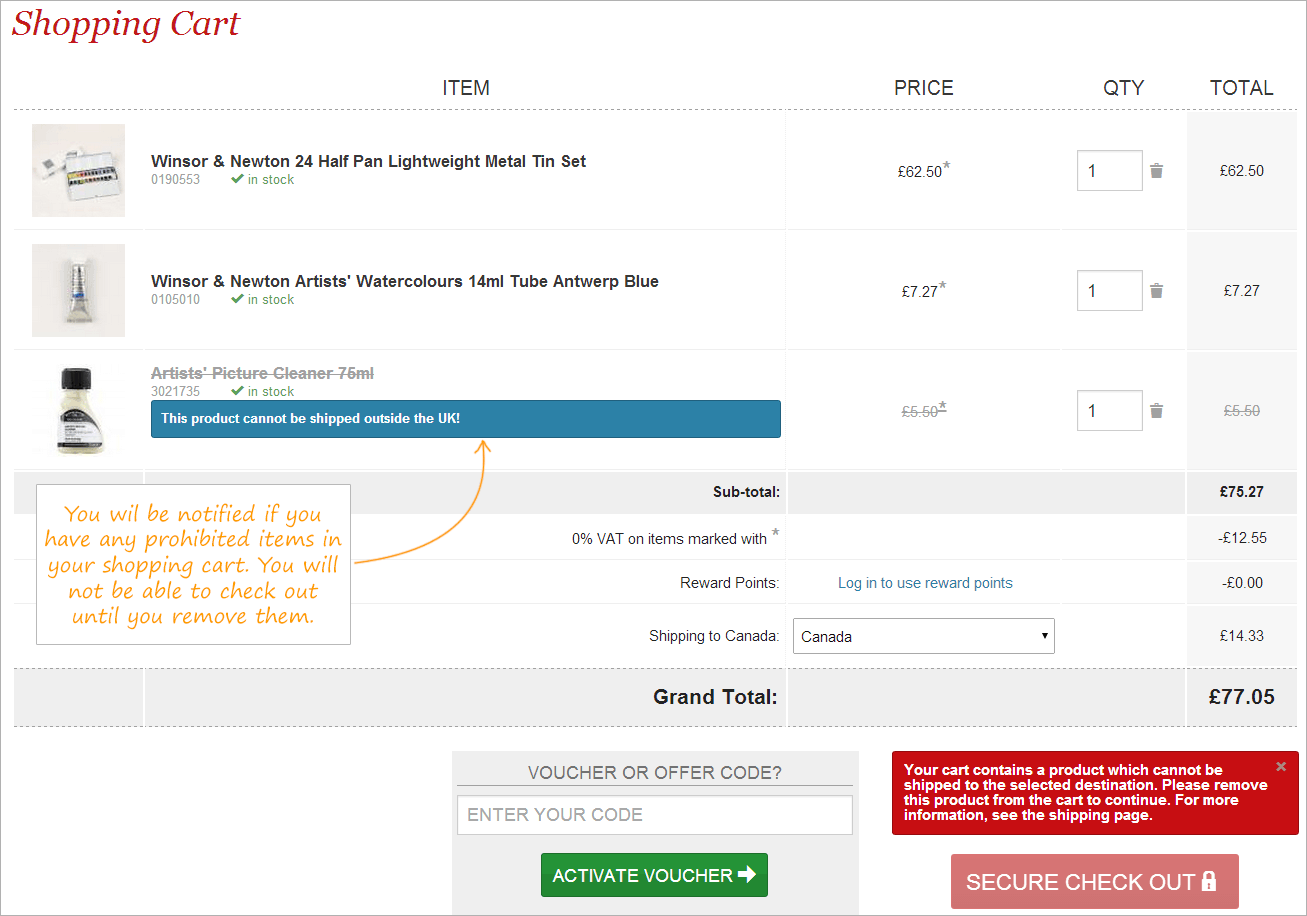Follow the Log in to use reward points link
This screenshot has height=916, width=1307.
click(925, 583)
